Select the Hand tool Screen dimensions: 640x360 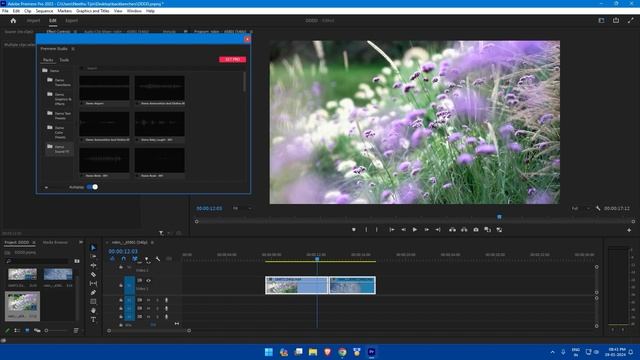[x=93, y=310]
